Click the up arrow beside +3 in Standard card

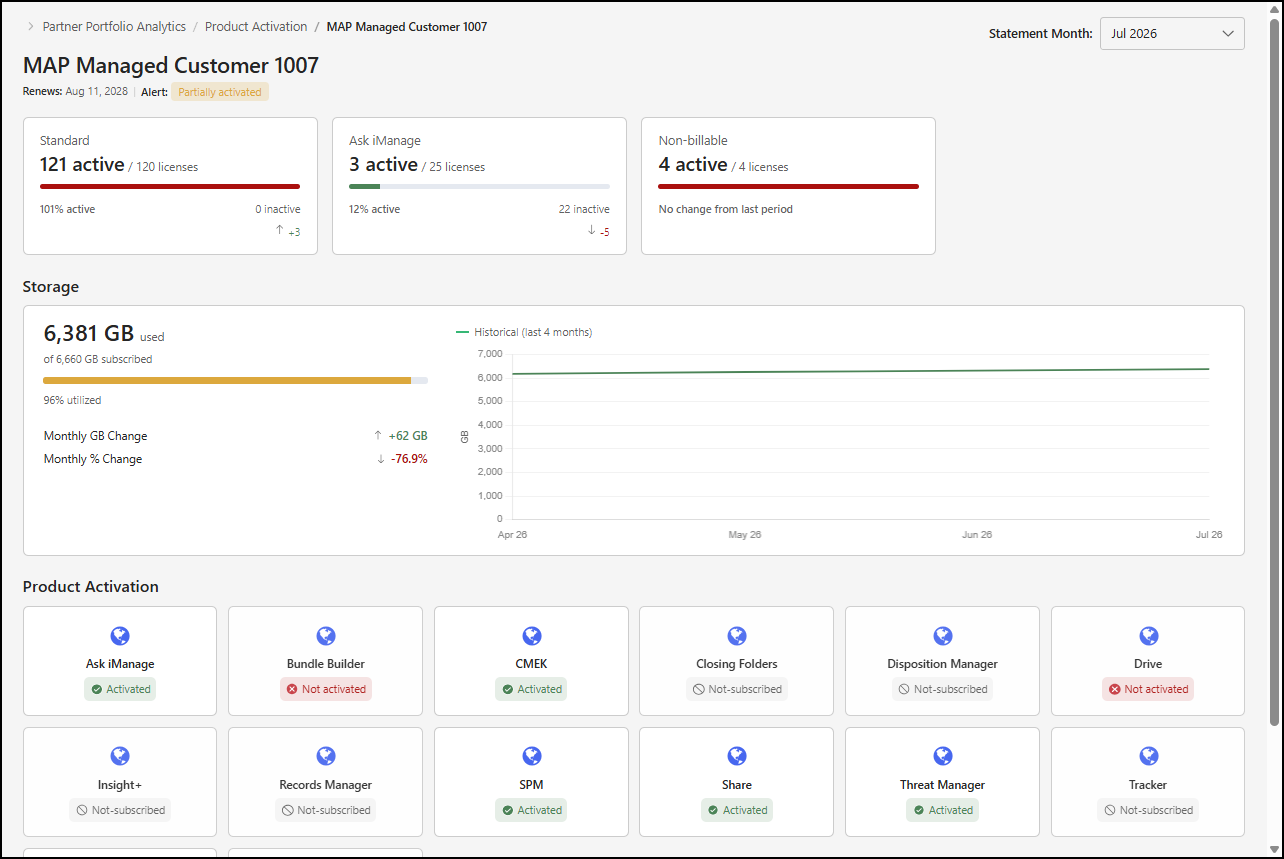279,231
